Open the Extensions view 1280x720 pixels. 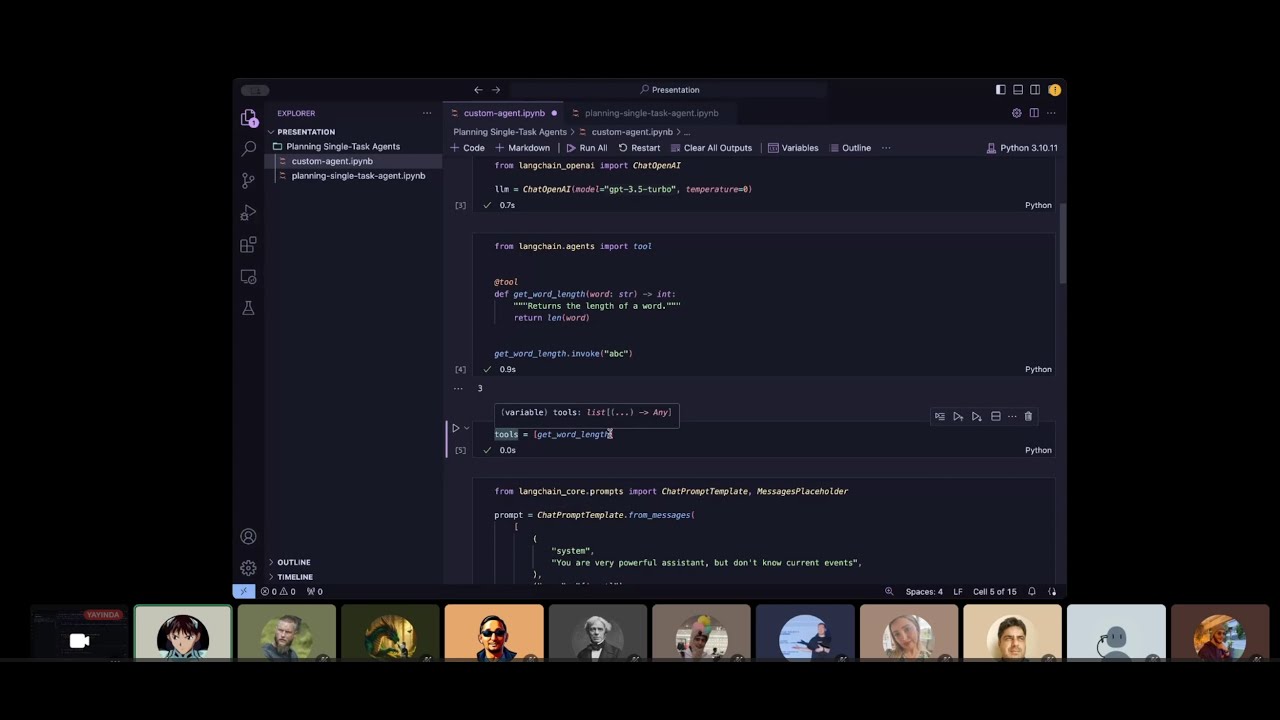pos(249,245)
